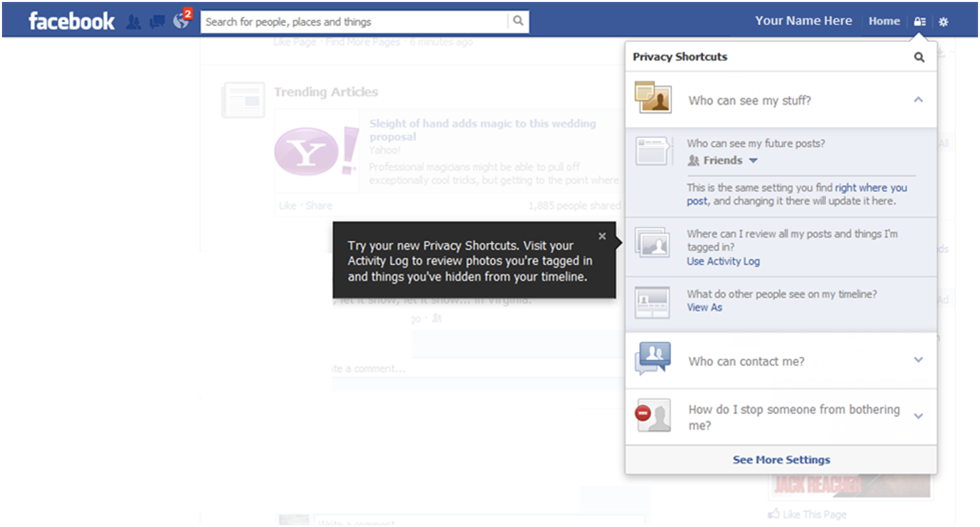980x527 pixels.
Task: Open the settings gear menu
Action: point(944,22)
